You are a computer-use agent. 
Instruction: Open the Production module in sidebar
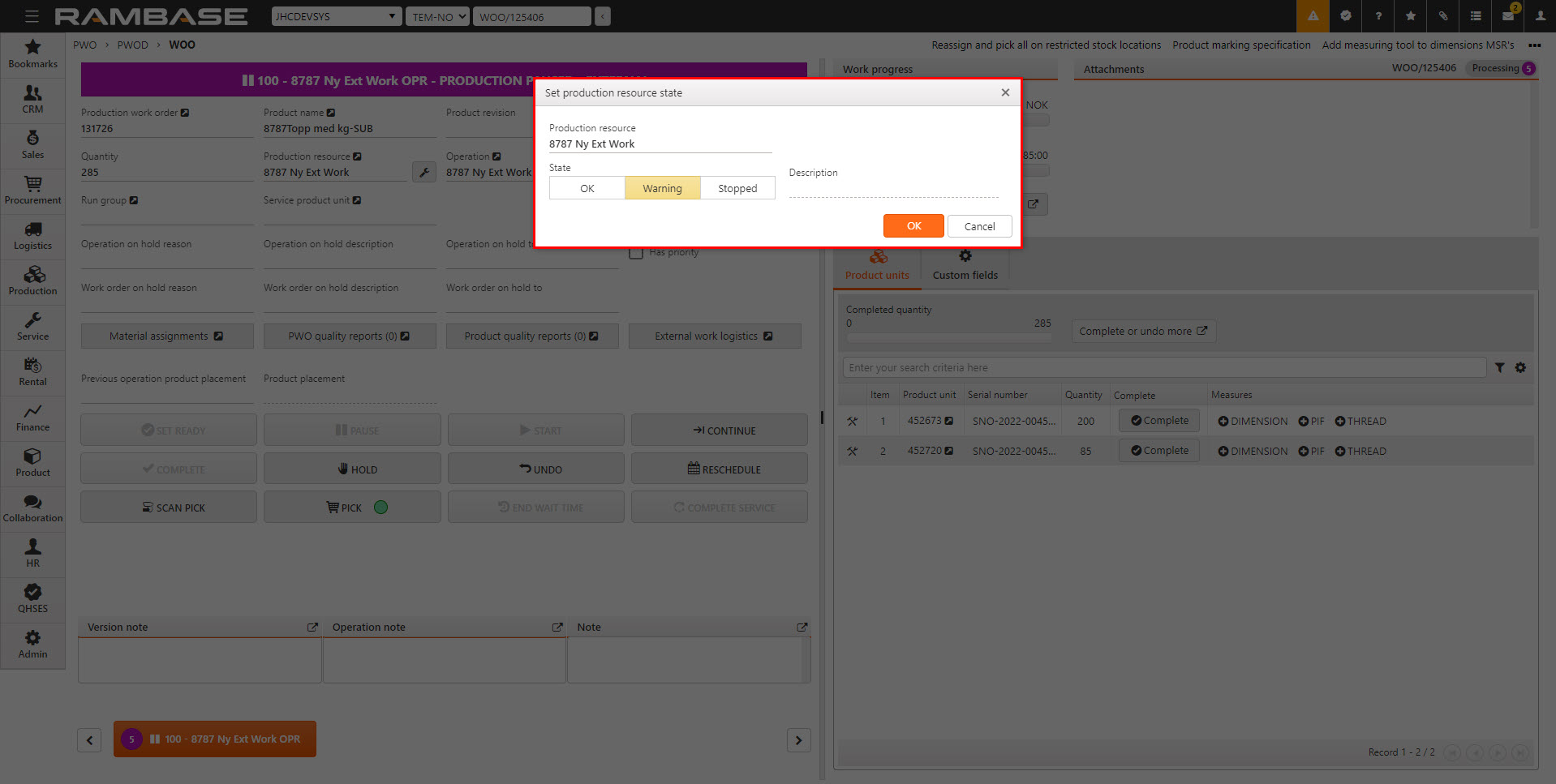pyautogui.click(x=32, y=281)
